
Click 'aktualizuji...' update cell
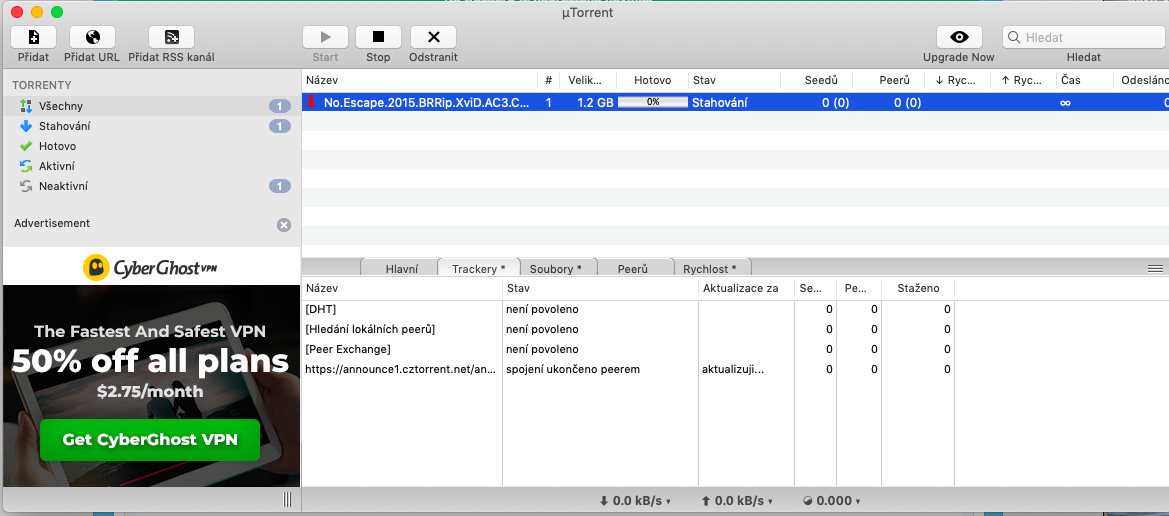733,369
